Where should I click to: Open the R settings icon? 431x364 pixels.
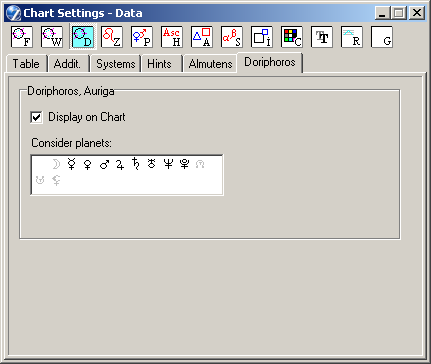coord(352,37)
